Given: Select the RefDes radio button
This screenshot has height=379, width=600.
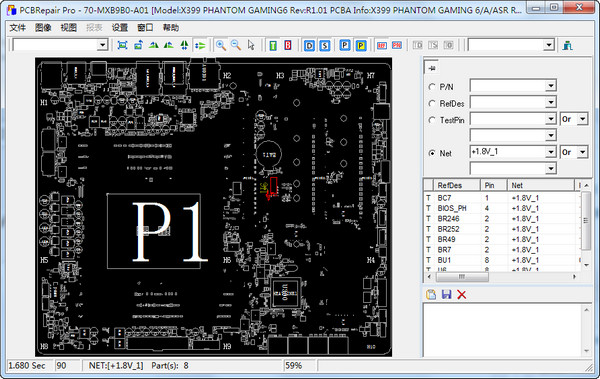Looking at the screenshot, I should (x=432, y=103).
